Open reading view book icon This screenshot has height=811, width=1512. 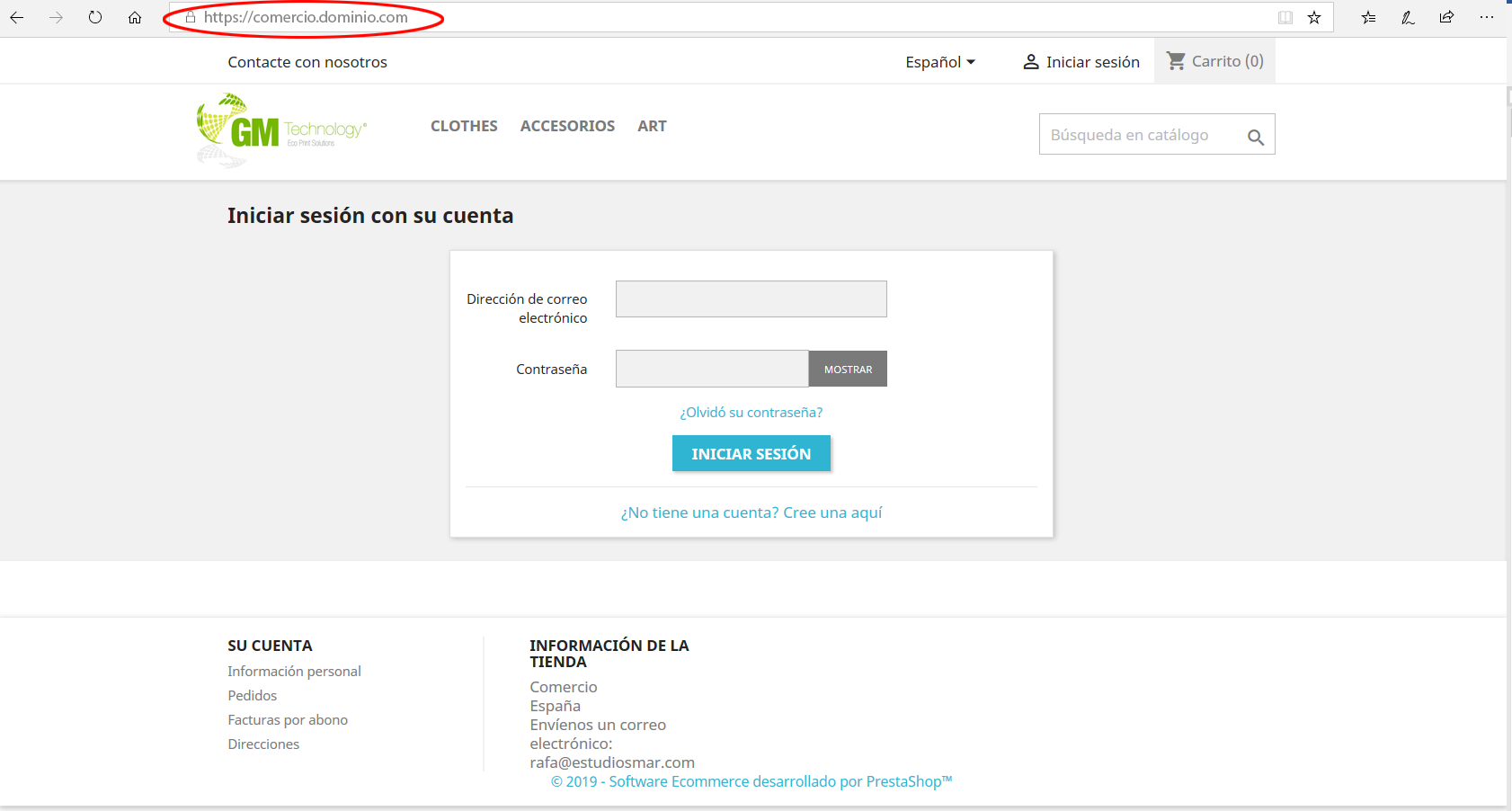click(x=1285, y=17)
